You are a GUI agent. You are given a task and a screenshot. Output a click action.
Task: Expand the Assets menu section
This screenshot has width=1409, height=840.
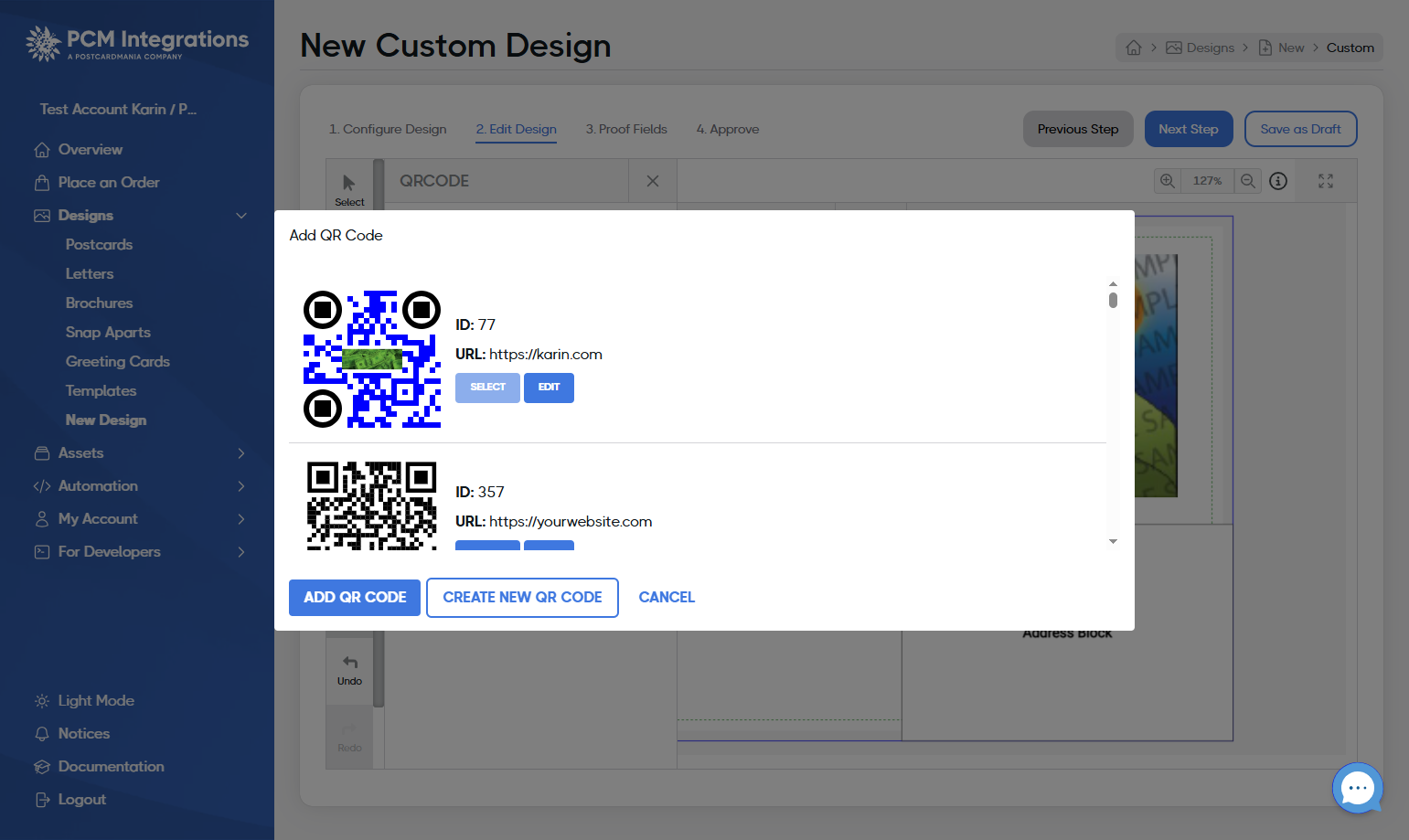pyautogui.click(x=241, y=453)
